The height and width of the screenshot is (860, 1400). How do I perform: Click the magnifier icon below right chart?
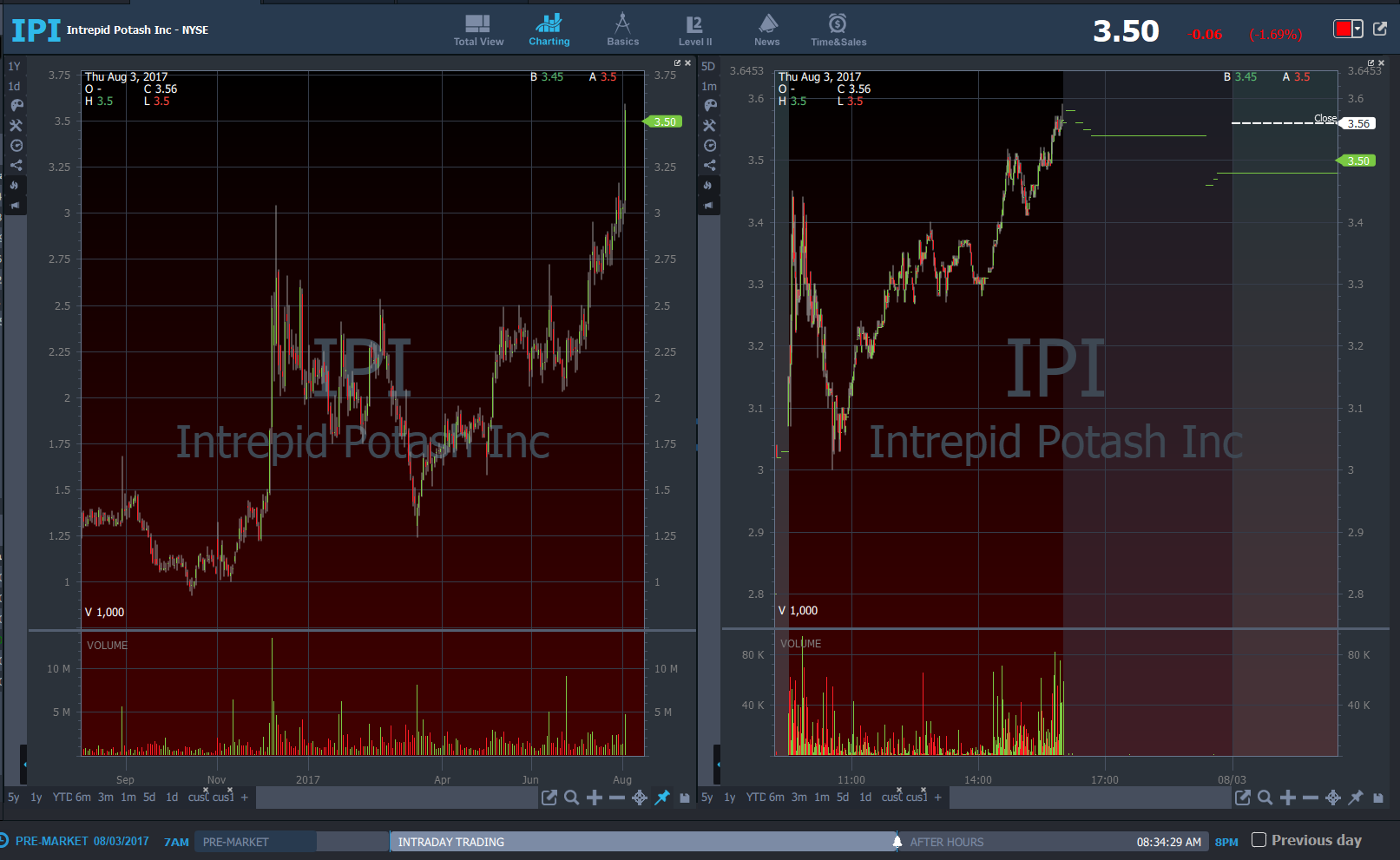[1265, 798]
